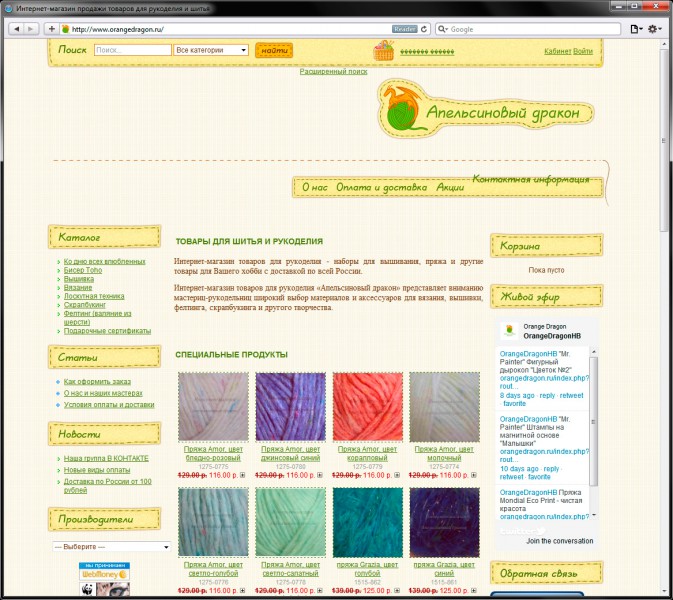This screenshot has height=600, width=673.
Task: Open the Оплата и доставка menu item
Action: point(382,187)
